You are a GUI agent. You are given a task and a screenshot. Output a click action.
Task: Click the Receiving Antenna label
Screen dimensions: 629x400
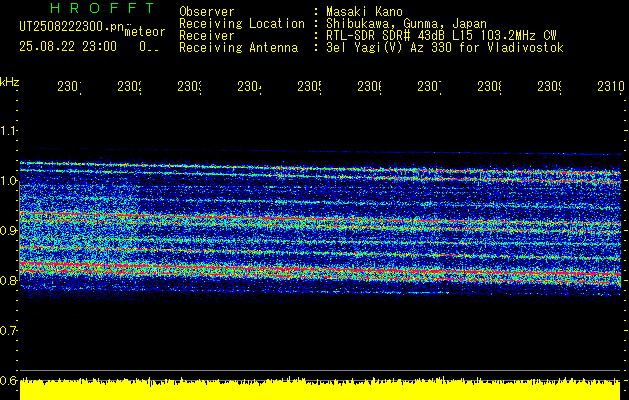tap(238, 48)
